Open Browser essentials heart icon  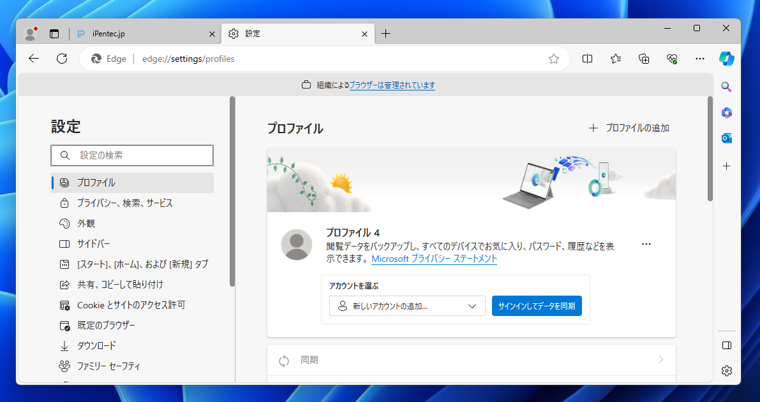[672, 59]
